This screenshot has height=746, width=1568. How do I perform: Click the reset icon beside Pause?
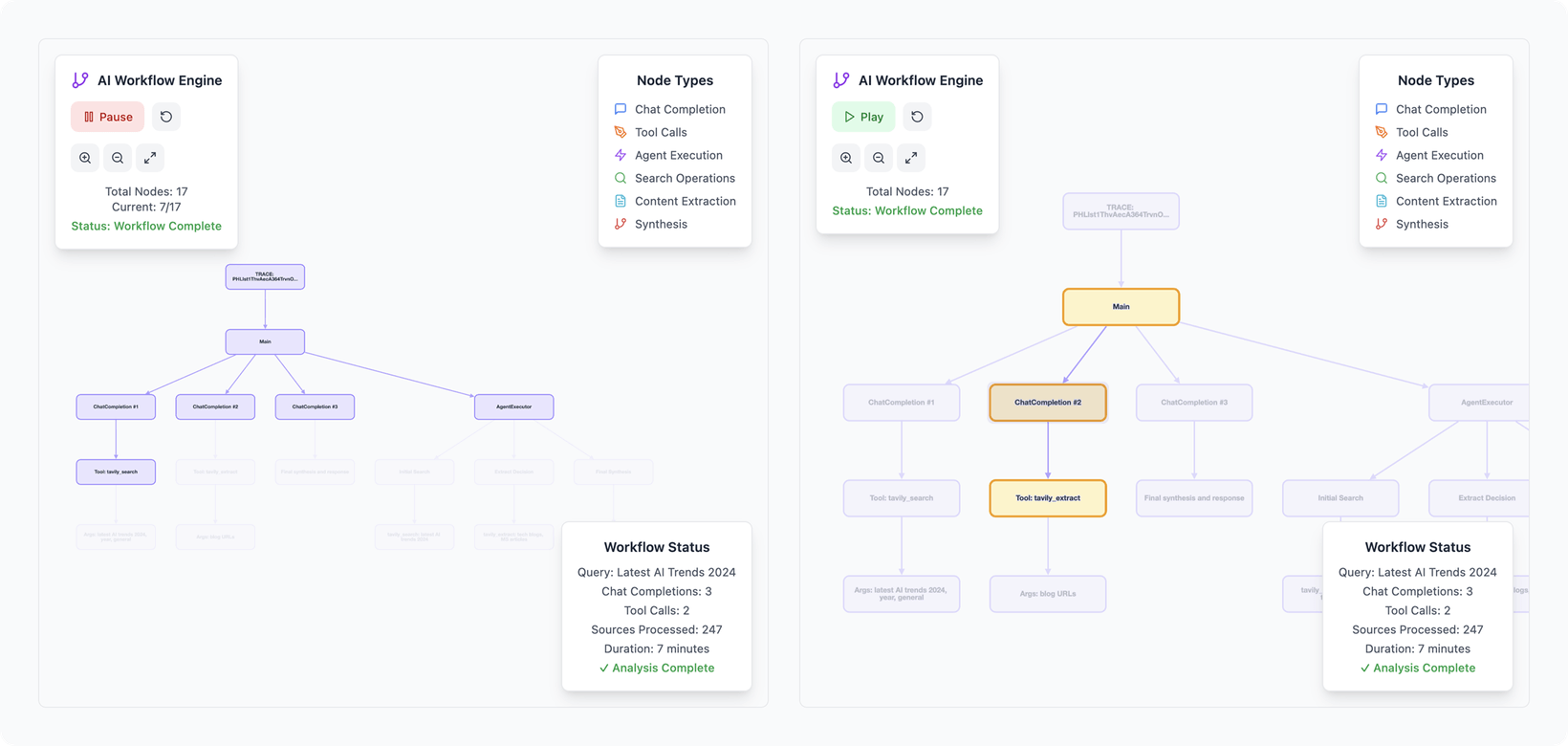[166, 117]
